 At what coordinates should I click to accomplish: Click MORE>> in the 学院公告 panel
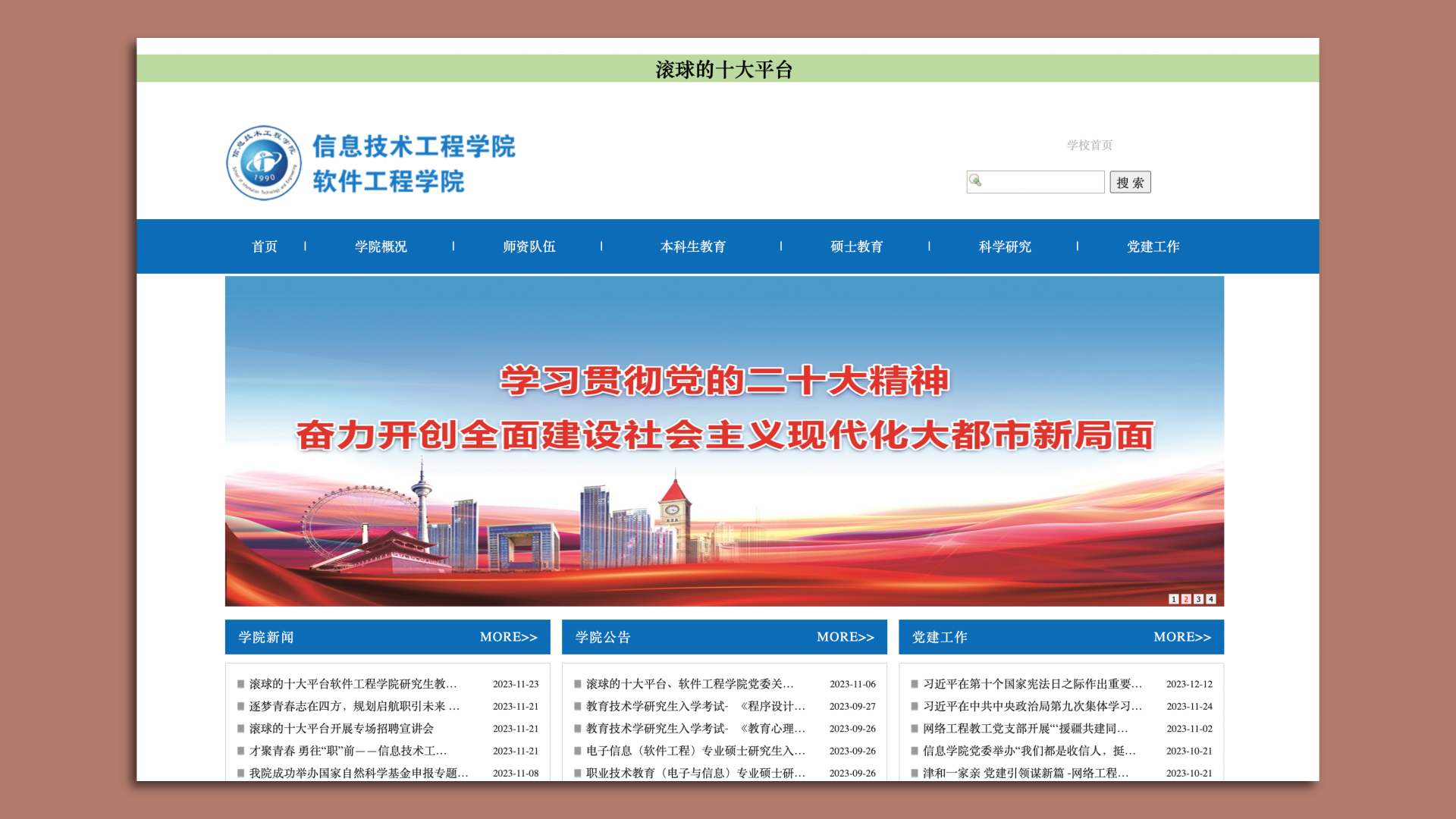[x=845, y=637]
